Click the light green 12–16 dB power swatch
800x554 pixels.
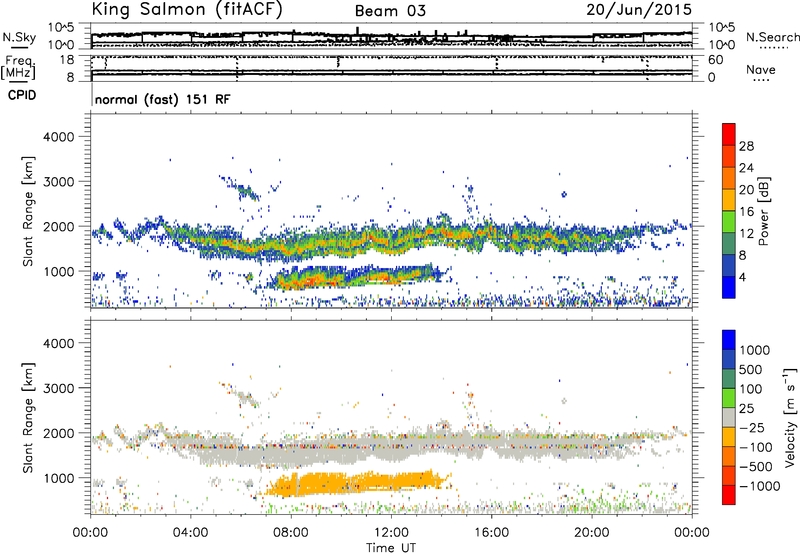(729, 222)
